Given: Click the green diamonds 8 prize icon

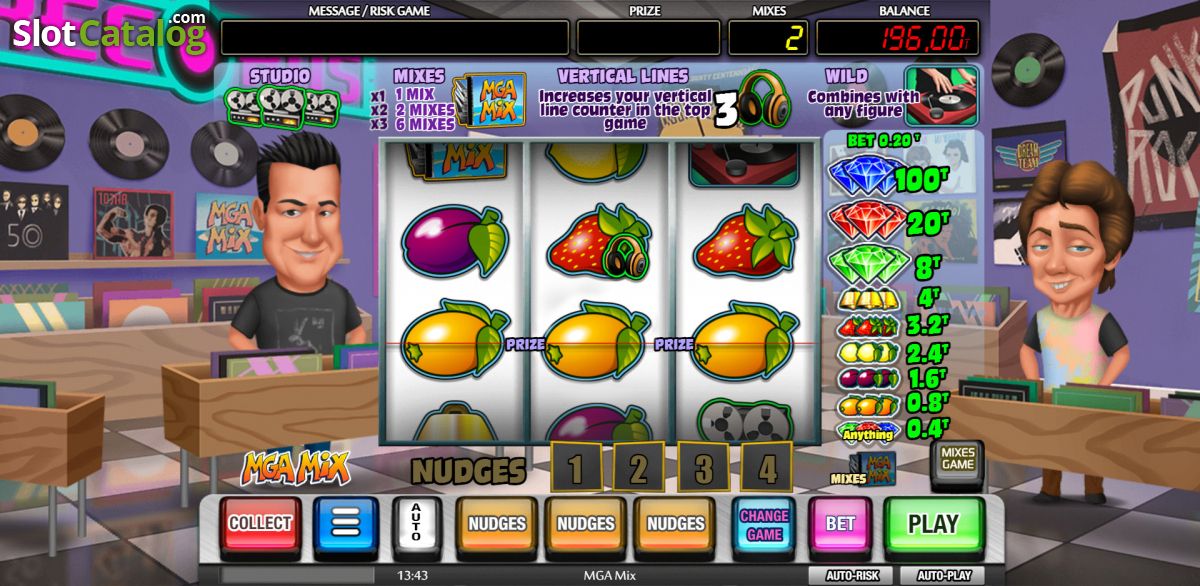Looking at the screenshot, I should coord(866,264).
